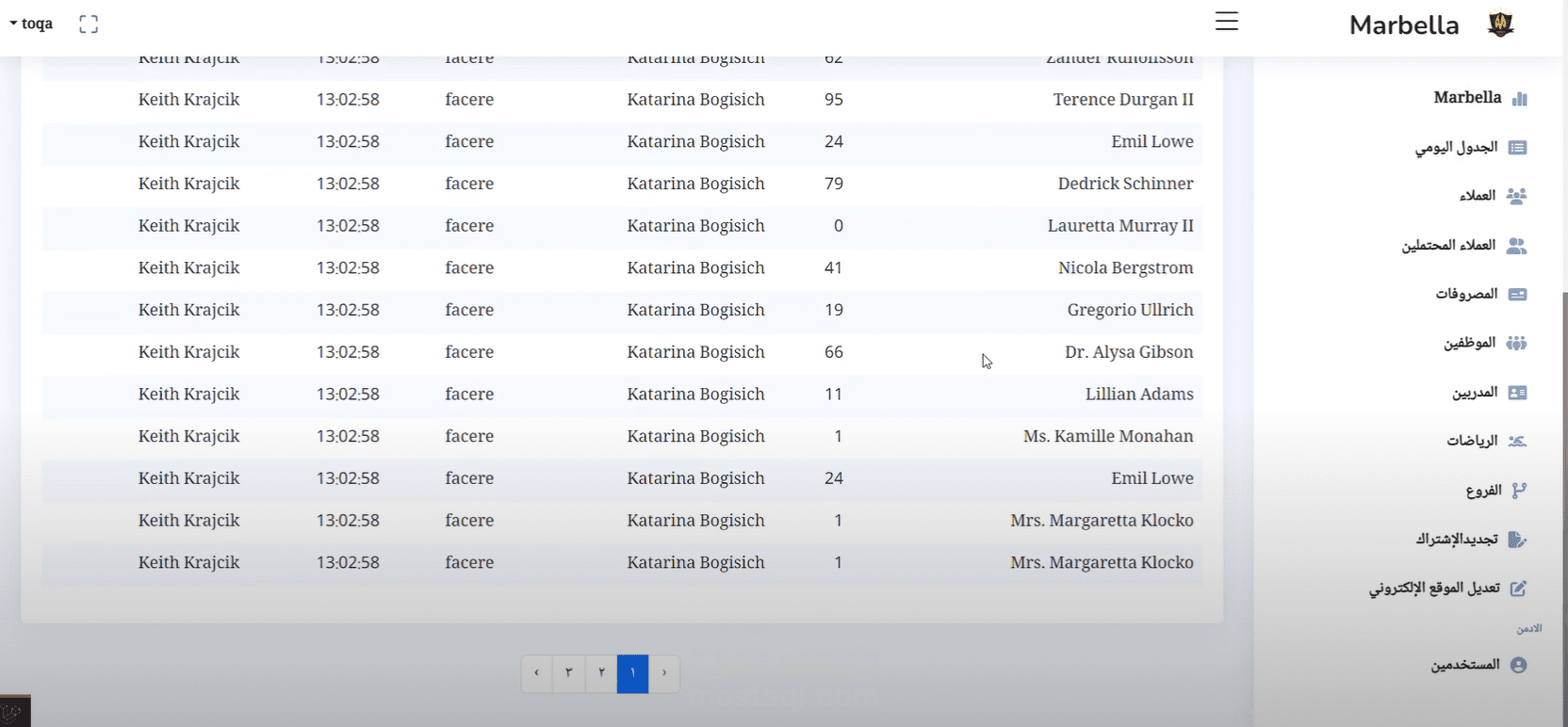
Task: Click the fullscreen expand icon
Action: [89, 24]
